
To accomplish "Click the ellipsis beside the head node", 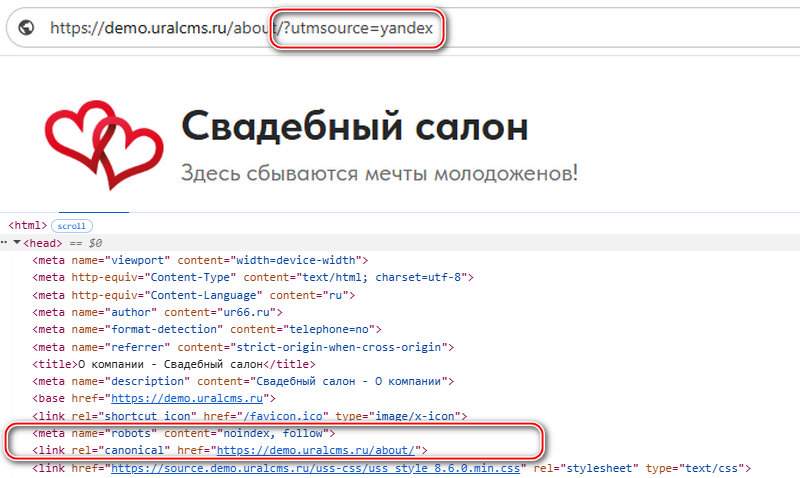I will 4,243.
